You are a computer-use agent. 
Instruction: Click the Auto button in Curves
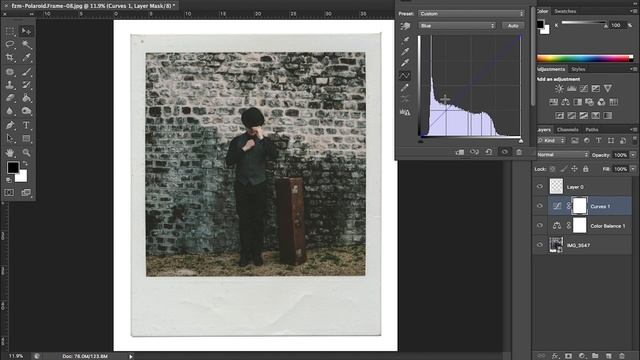[x=513, y=26]
